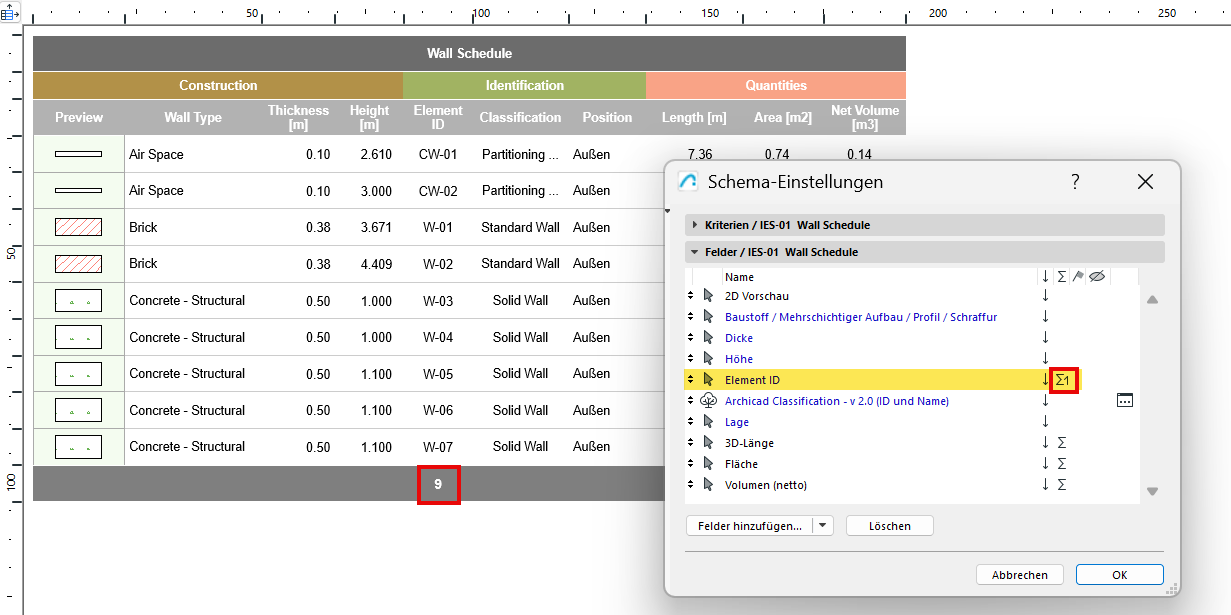Click the Felder hinzufügen... button
This screenshot has width=1231, height=615.
point(750,525)
